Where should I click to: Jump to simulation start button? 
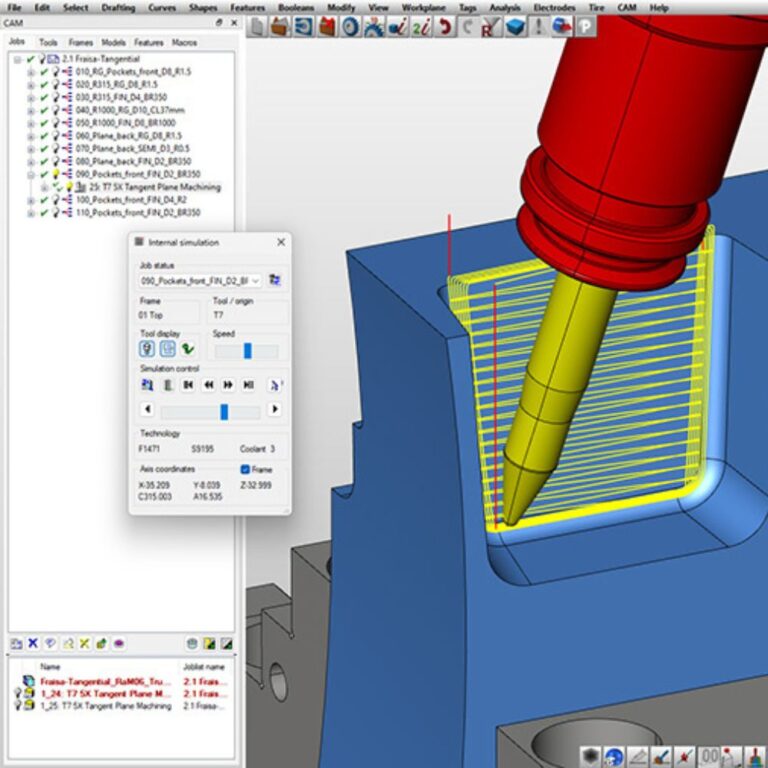point(188,384)
